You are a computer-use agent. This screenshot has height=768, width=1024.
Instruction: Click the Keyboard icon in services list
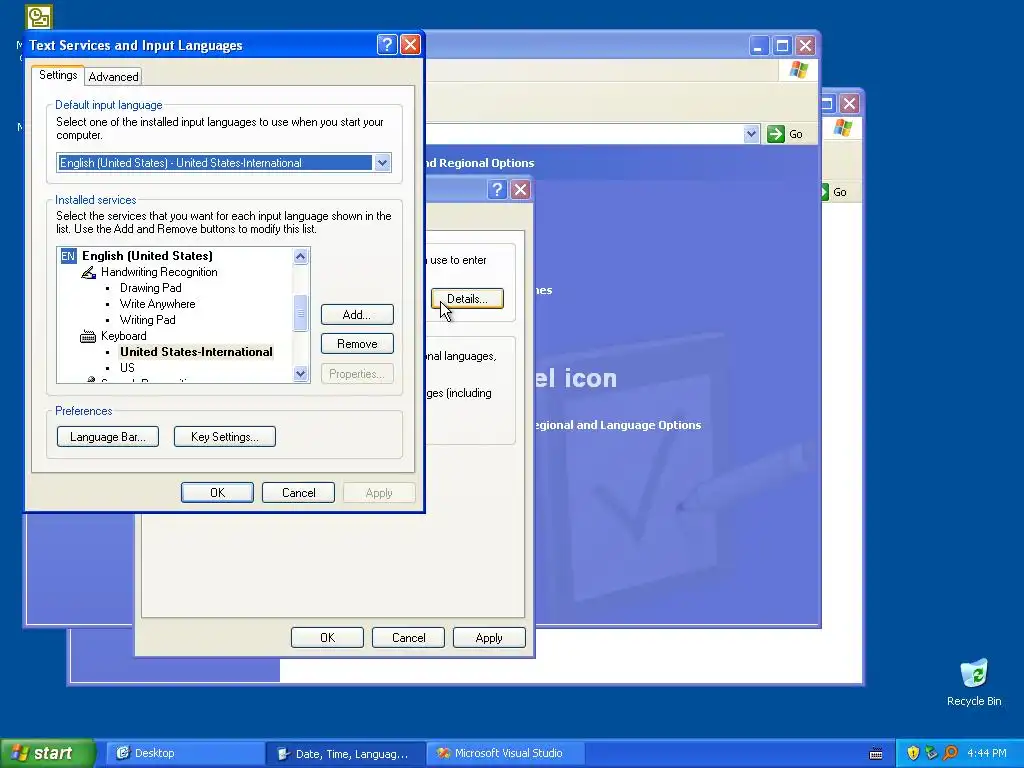coord(88,336)
